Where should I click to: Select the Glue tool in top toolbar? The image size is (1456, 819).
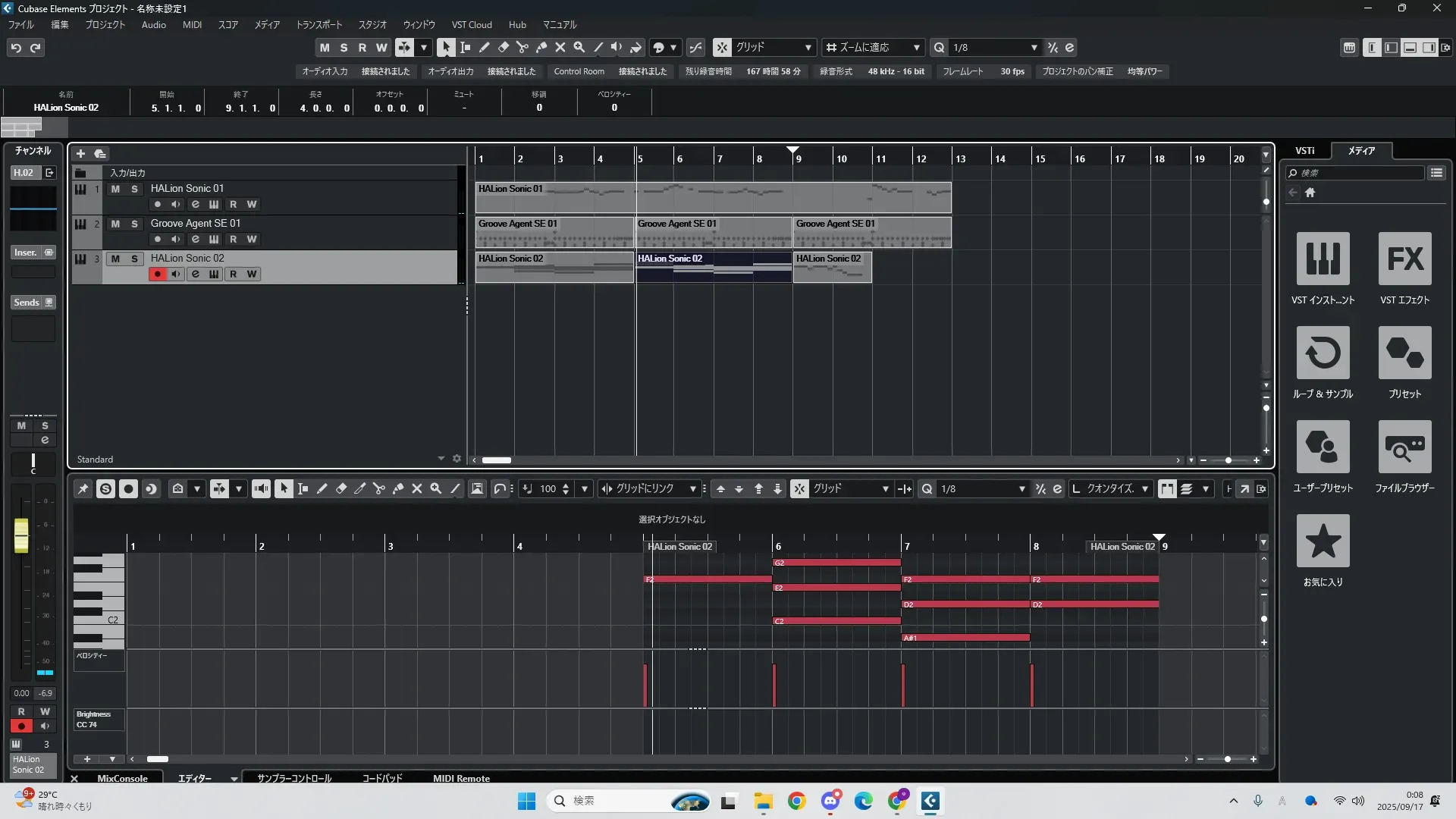click(x=541, y=47)
